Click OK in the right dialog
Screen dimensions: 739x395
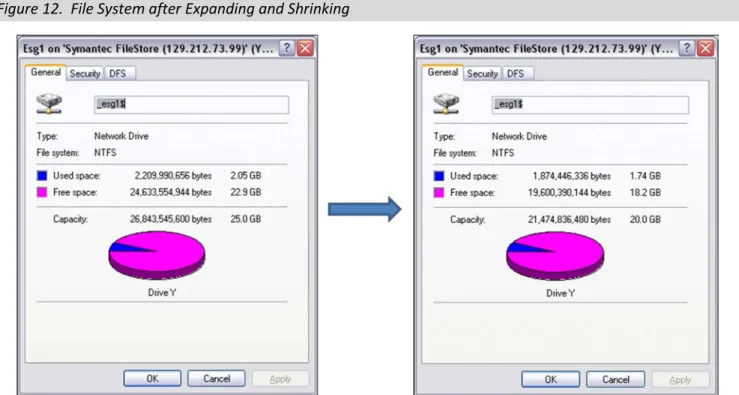(x=550, y=379)
